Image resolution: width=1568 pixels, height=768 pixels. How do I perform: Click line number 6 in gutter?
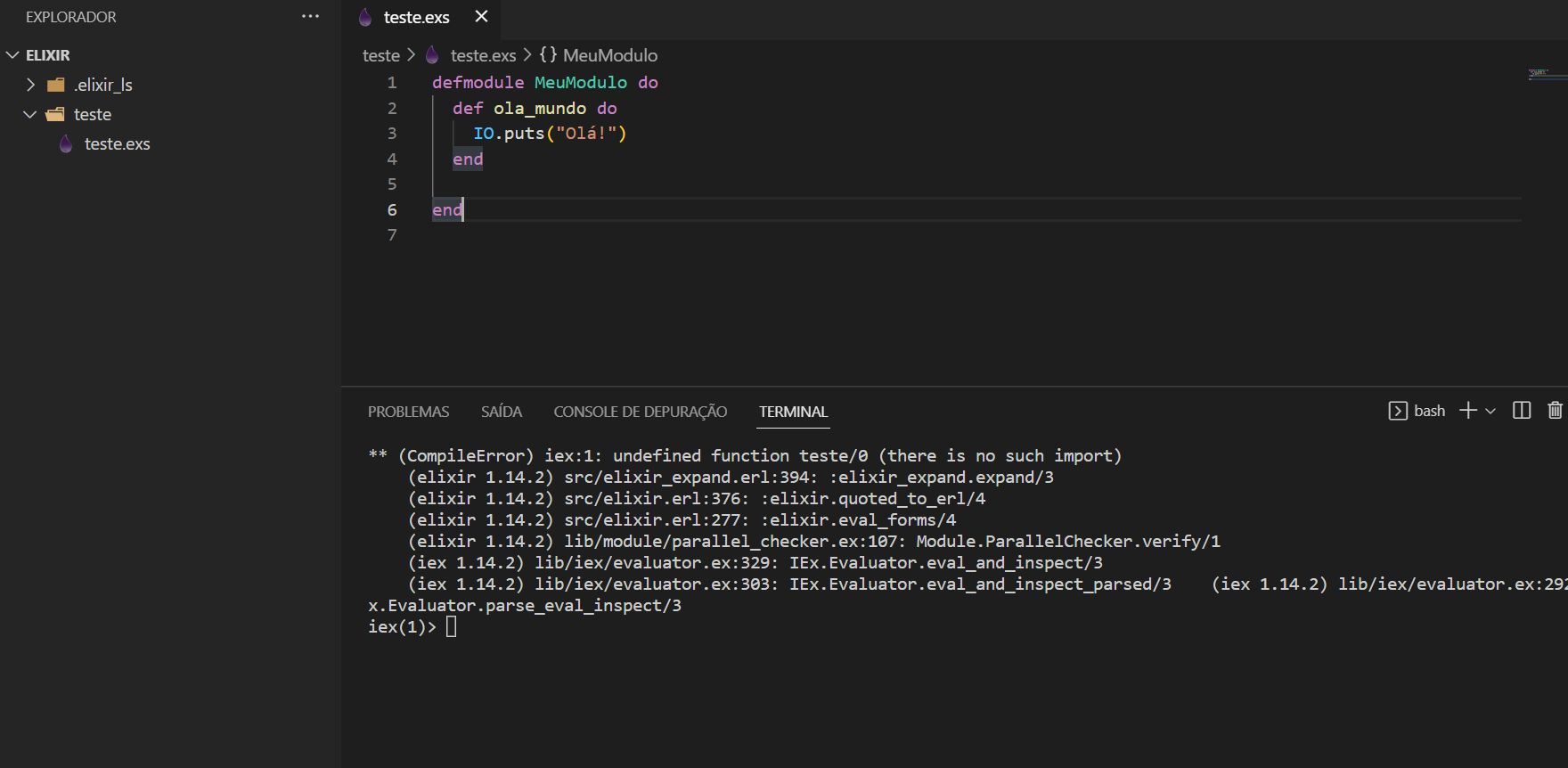[392, 209]
